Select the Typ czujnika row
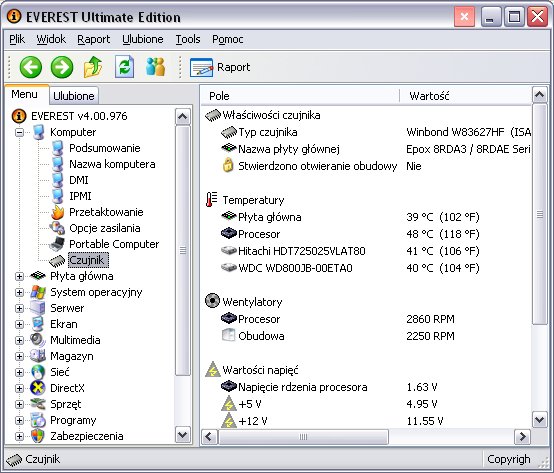 pos(366,132)
